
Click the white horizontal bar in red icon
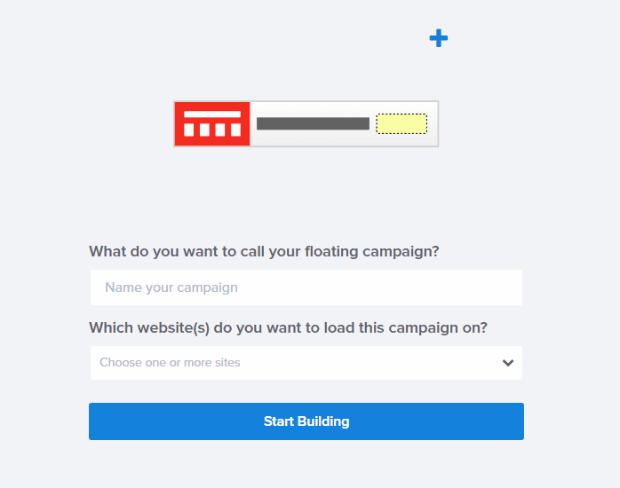pyautogui.click(x=212, y=115)
